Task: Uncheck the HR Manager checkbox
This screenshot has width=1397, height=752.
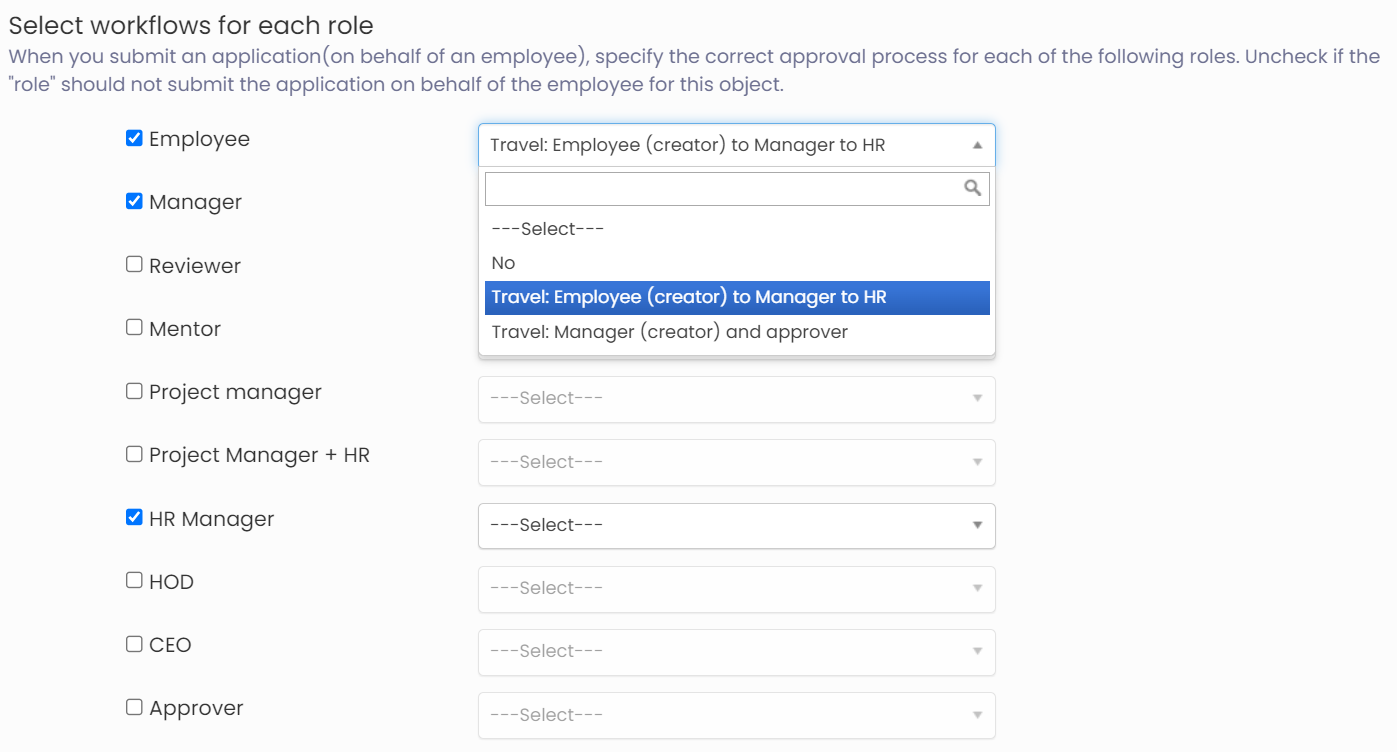Action: point(134,517)
